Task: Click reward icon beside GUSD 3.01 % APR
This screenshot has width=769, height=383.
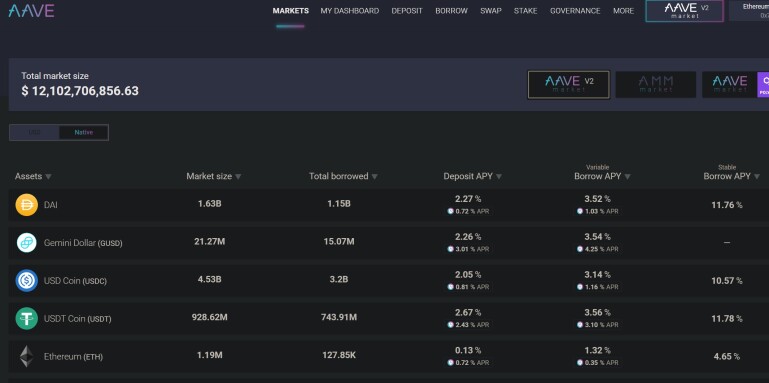Action: tap(450, 249)
